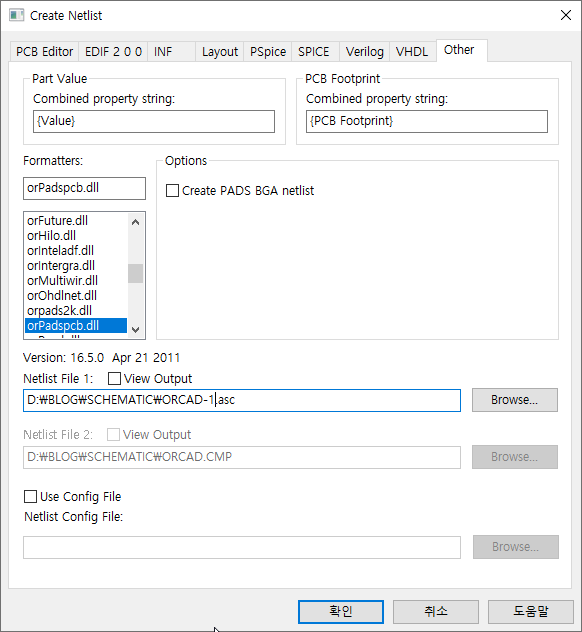Select highlighted orPadspcb.dll entry
Screen dimensions: 582x632
point(76,326)
